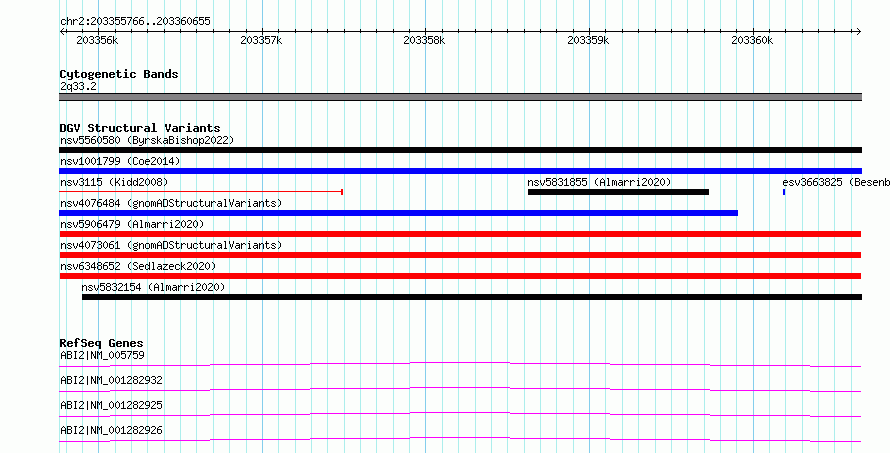The width and height of the screenshot is (890, 453).
Task: Click the ABI2|NM_001282926 gene label
Action: point(111,430)
